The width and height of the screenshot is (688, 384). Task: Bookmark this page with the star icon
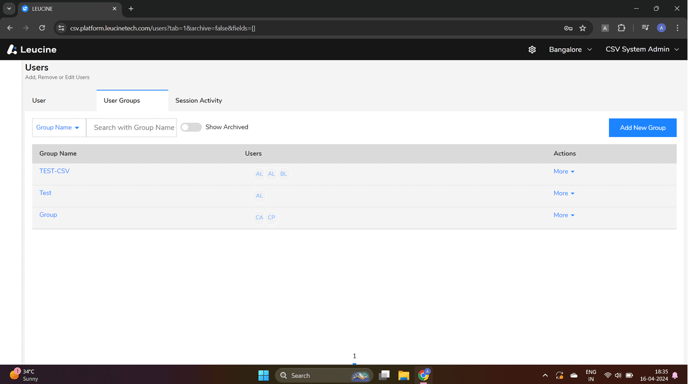(x=582, y=28)
